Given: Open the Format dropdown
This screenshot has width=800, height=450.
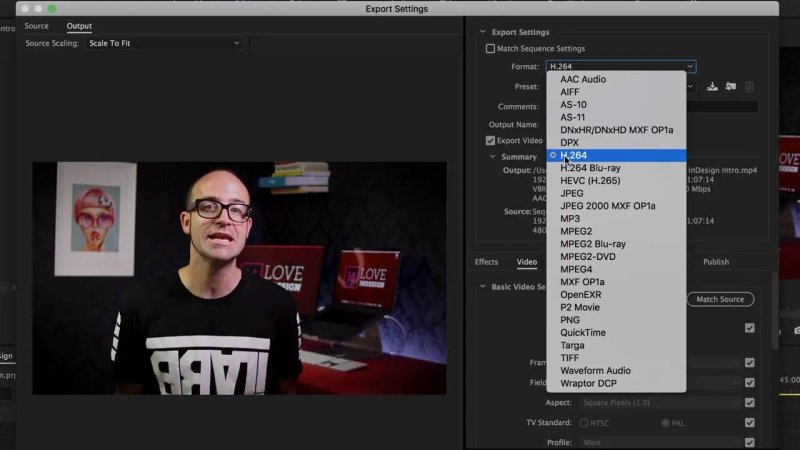Looking at the screenshot, I should click(x=621, y=66).
